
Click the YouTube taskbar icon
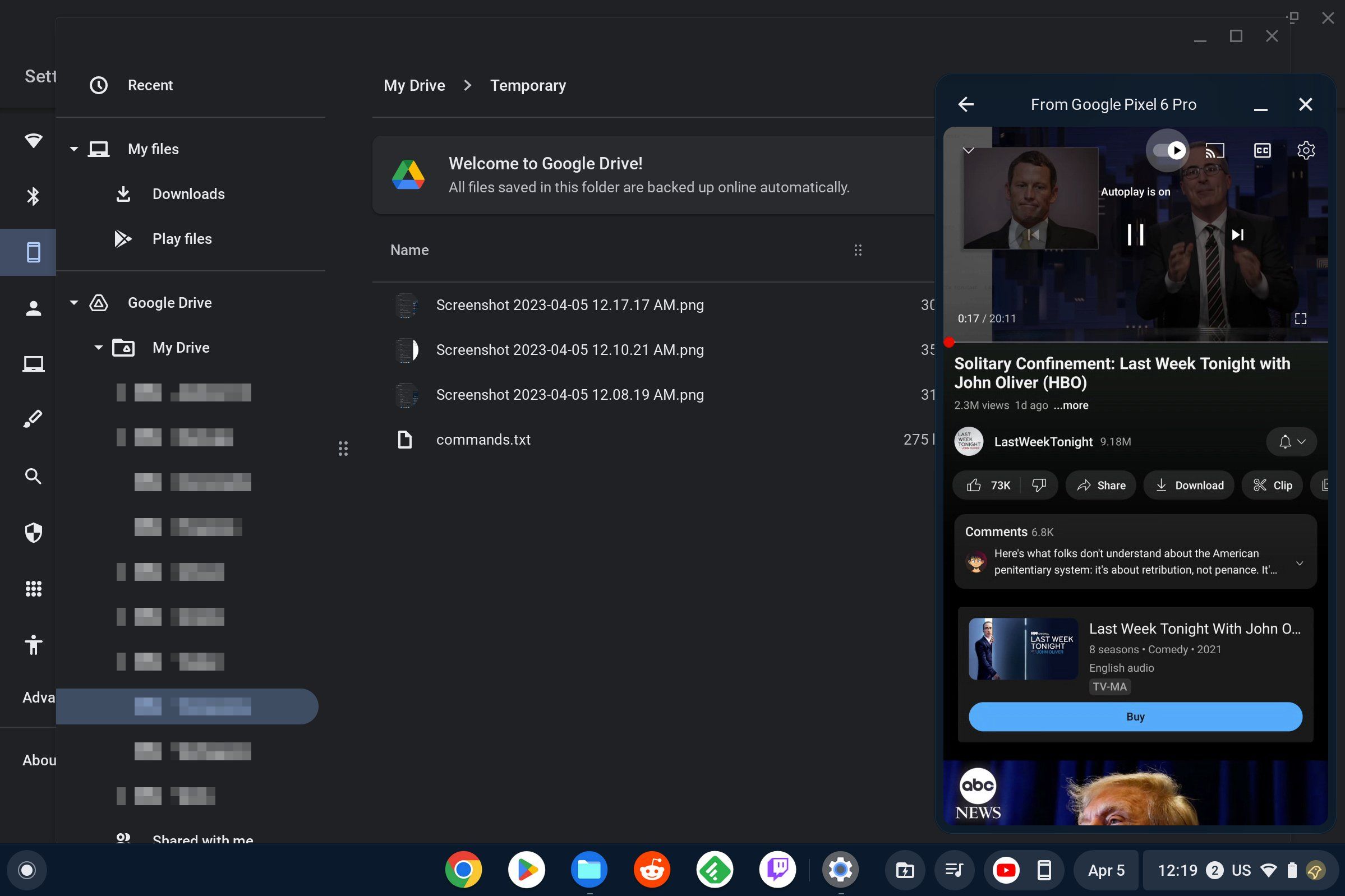click(x=1006, y=868)
